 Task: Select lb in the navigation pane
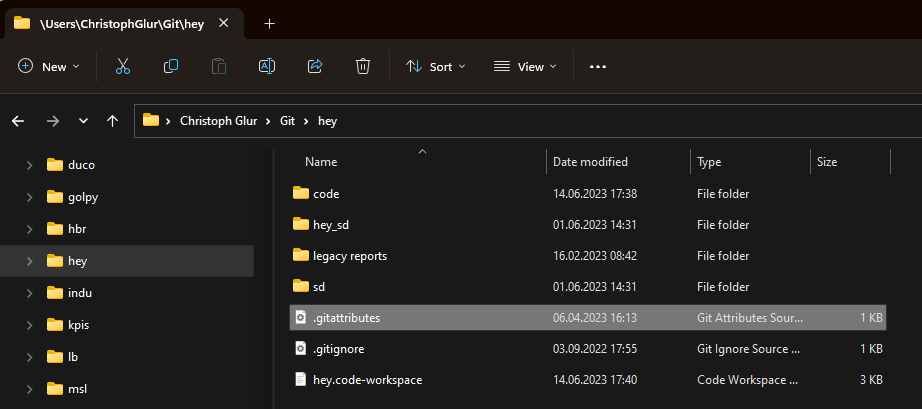pos(73,357)
